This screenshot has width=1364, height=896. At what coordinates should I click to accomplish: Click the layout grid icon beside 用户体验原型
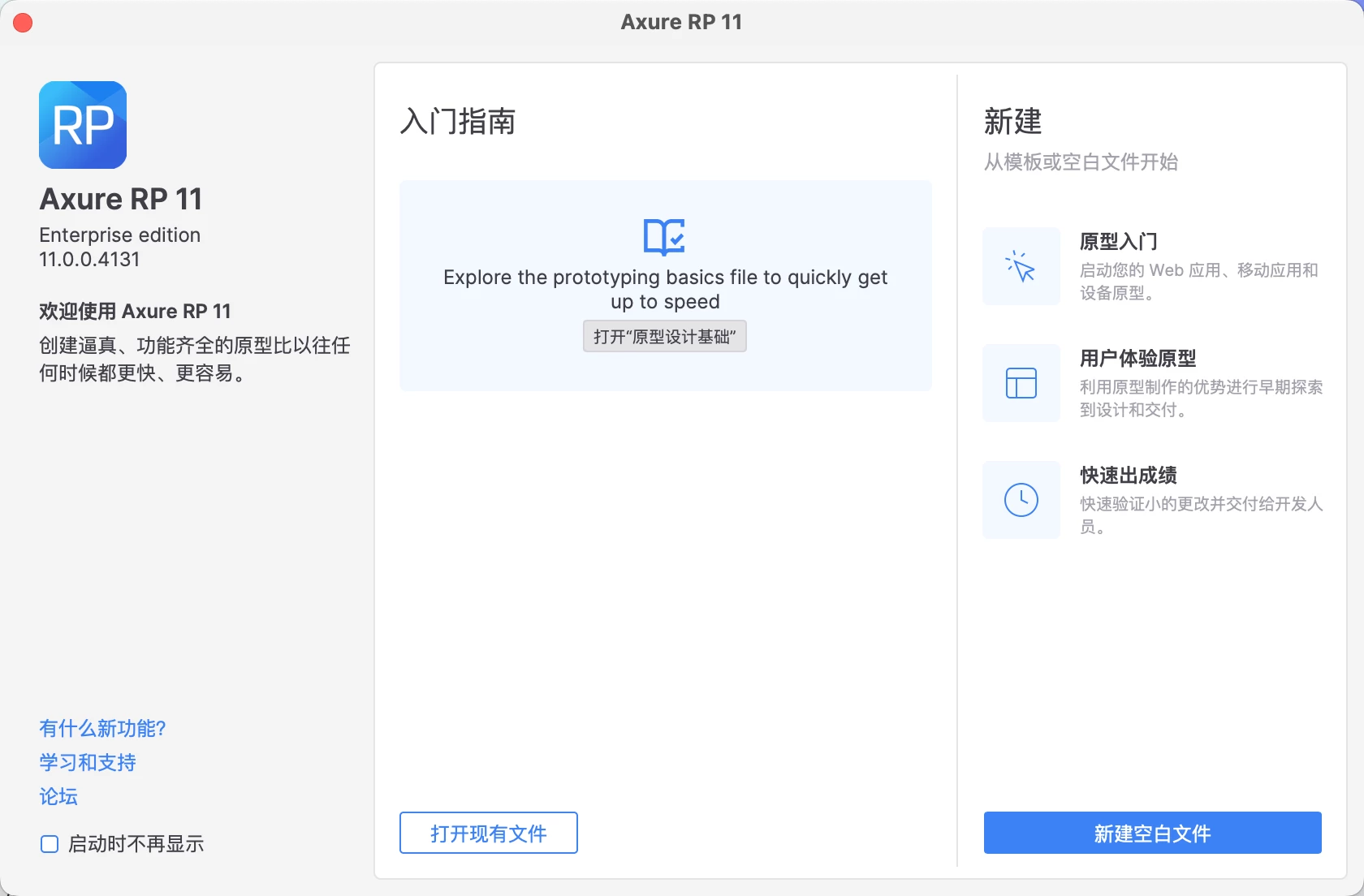click(x=1021, y=383)
